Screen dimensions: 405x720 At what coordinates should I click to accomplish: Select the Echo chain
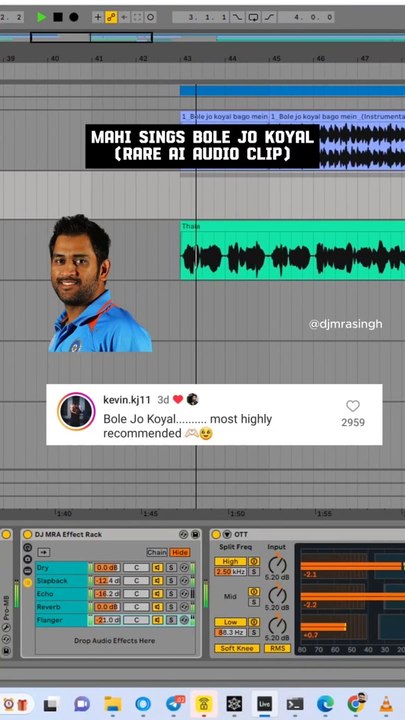(x=62, y=594)
